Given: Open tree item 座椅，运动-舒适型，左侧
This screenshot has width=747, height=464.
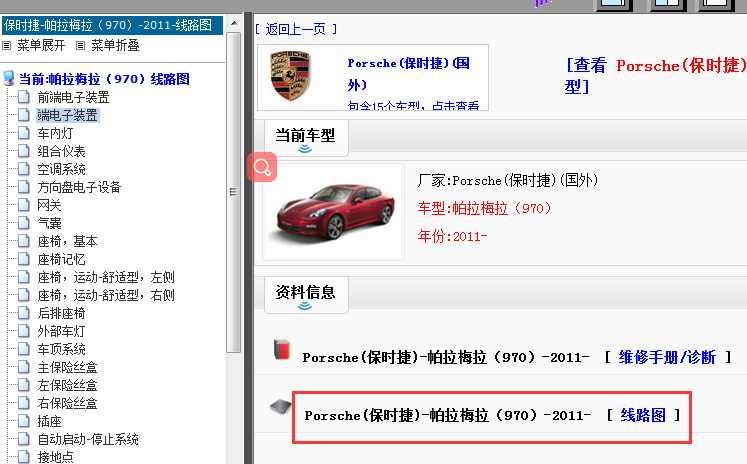Looking at the screenshot, I should point(106,277).
